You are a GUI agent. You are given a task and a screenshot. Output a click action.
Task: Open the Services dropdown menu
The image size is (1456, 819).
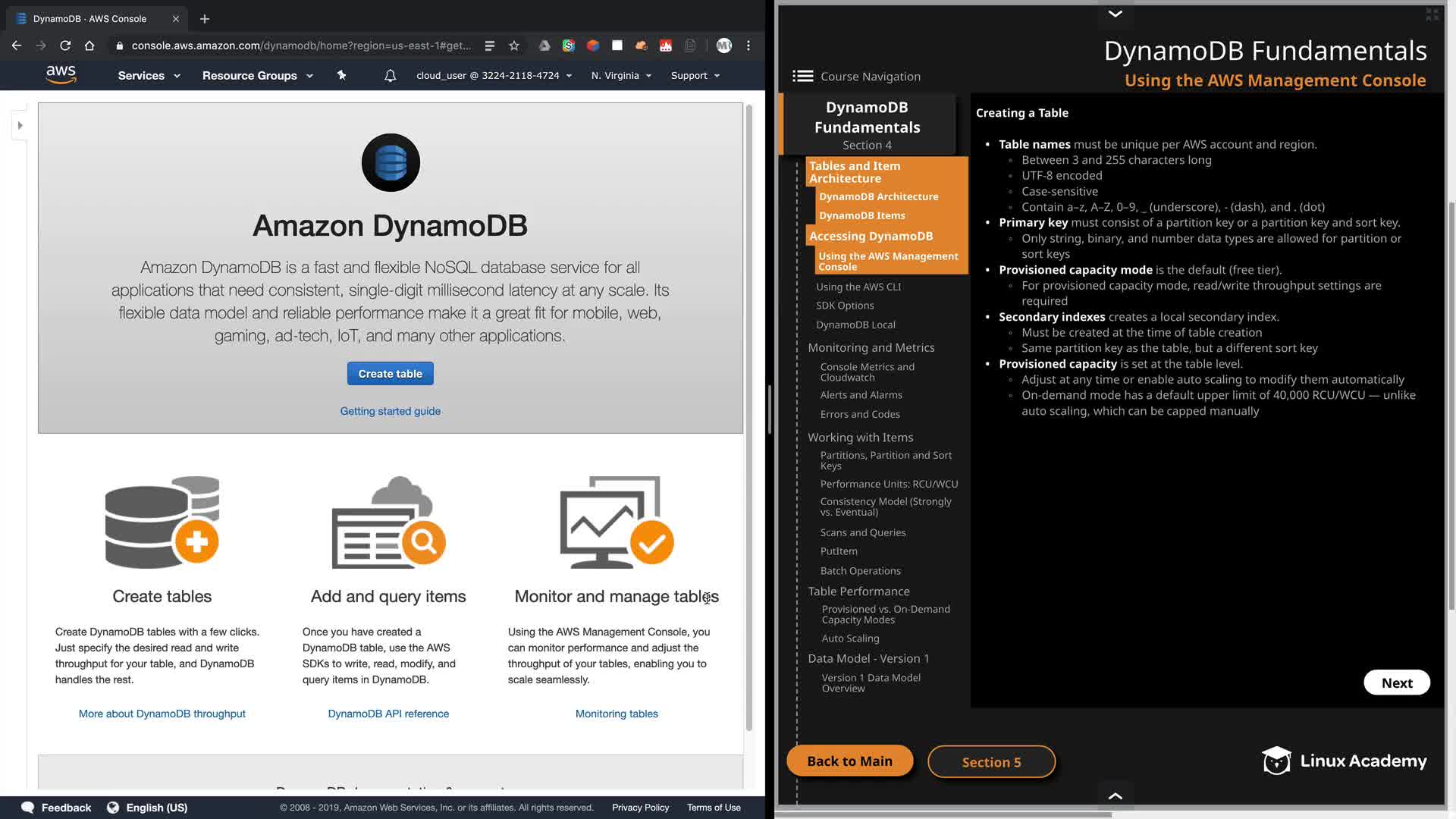(149, 76)
